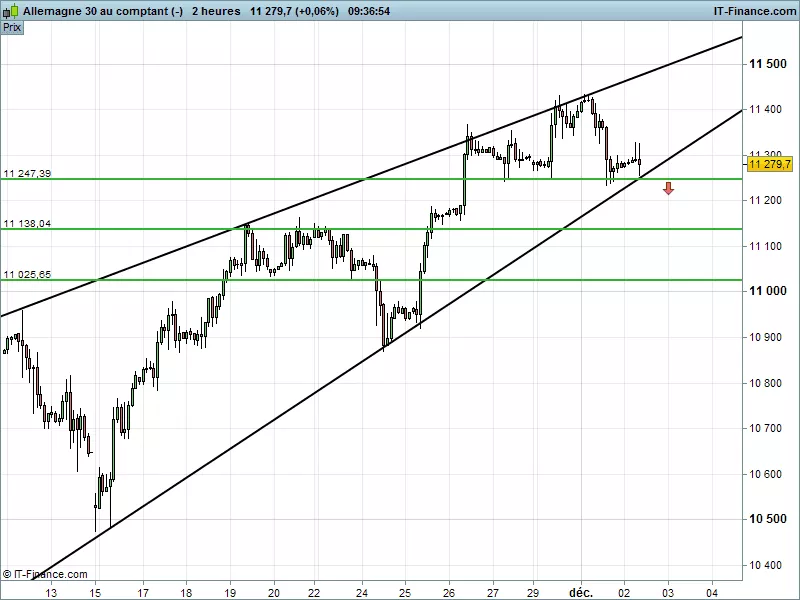
Task: Click the 13 date label on the time axis
Action: pyautogui.click(x=51, y=592)
